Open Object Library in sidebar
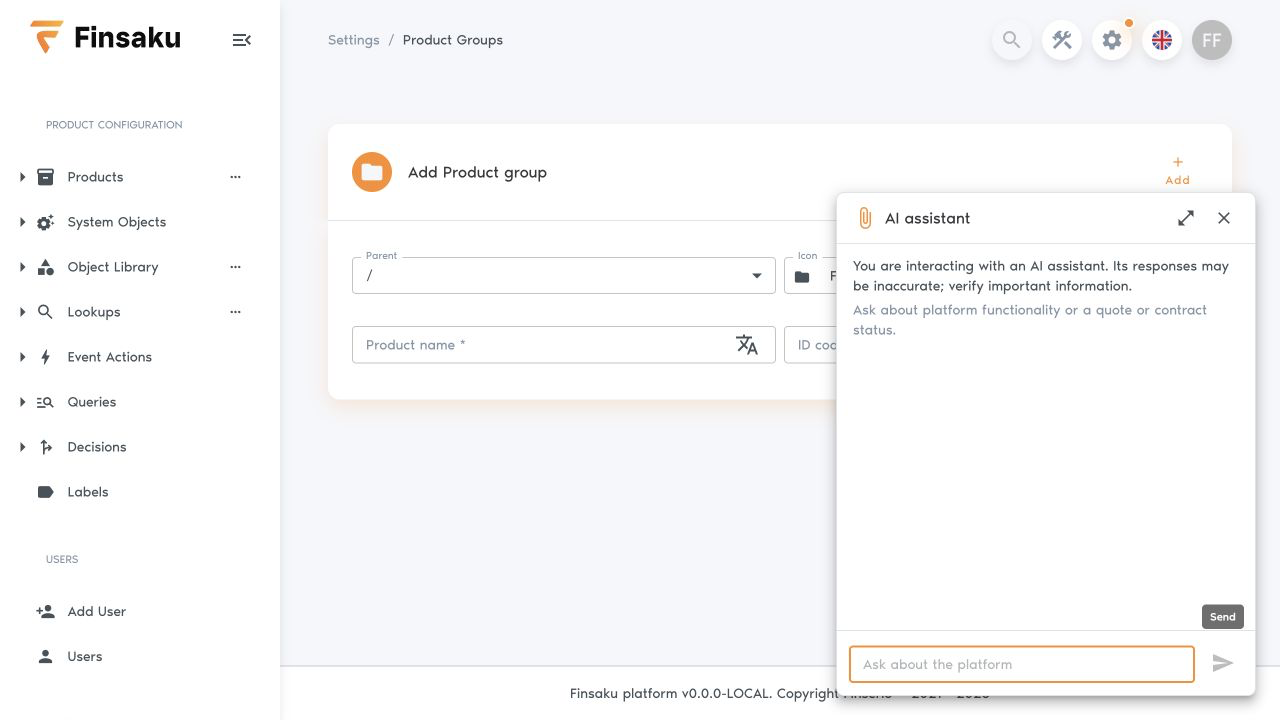Image resolution: width=1280 pixels, height=720 pixels. [112, 267]
